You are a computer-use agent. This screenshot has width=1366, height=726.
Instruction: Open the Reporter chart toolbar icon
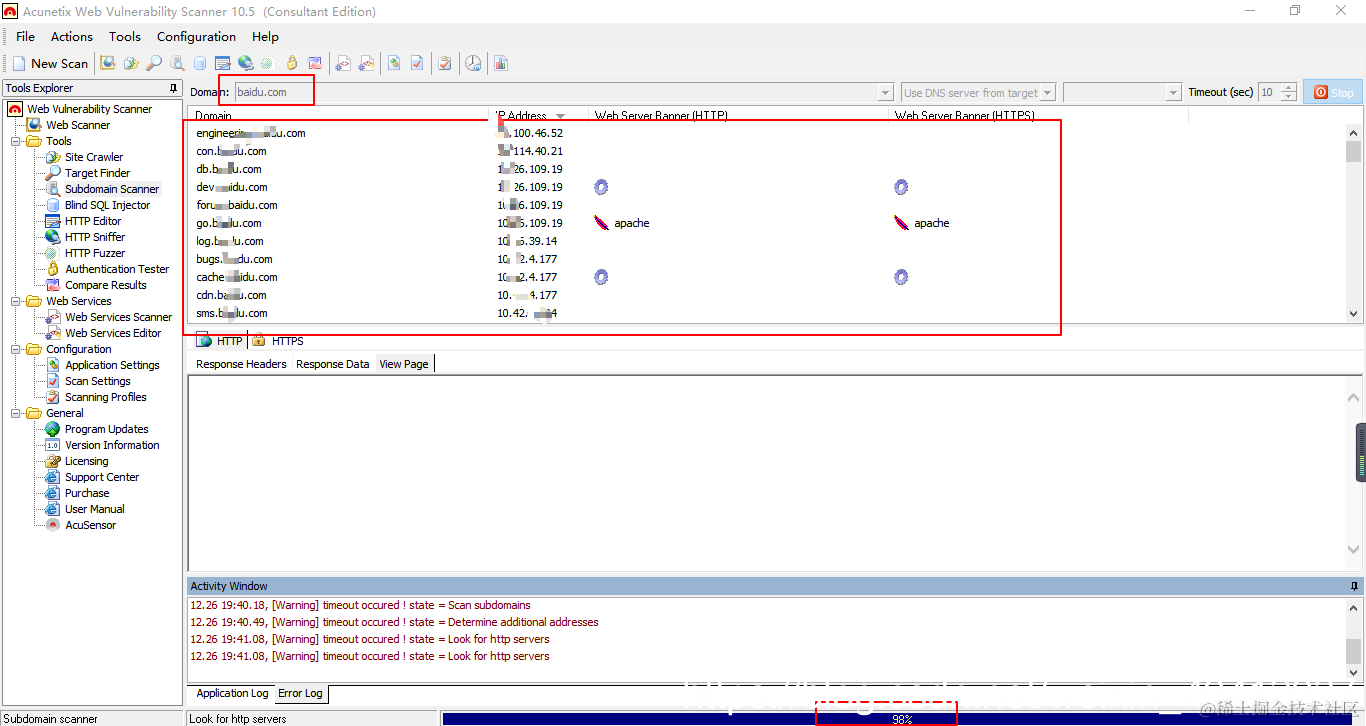(501, 63)
